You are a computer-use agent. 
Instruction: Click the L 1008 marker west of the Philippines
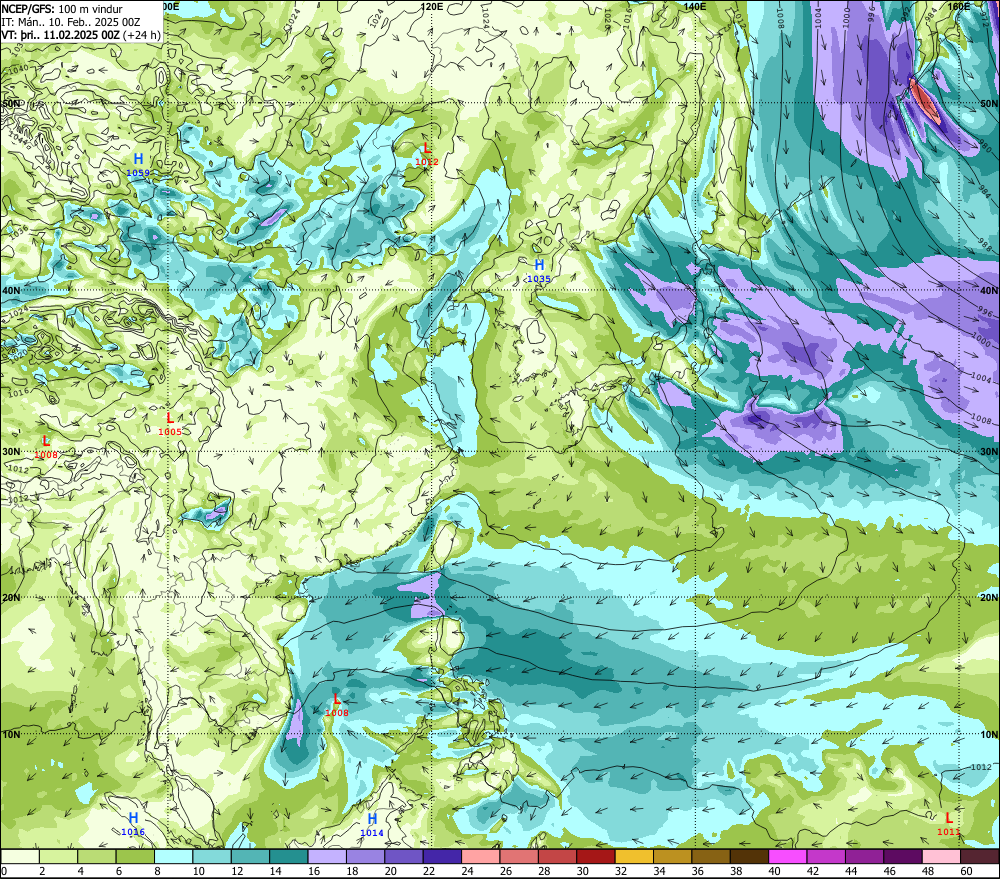(337, 705)
